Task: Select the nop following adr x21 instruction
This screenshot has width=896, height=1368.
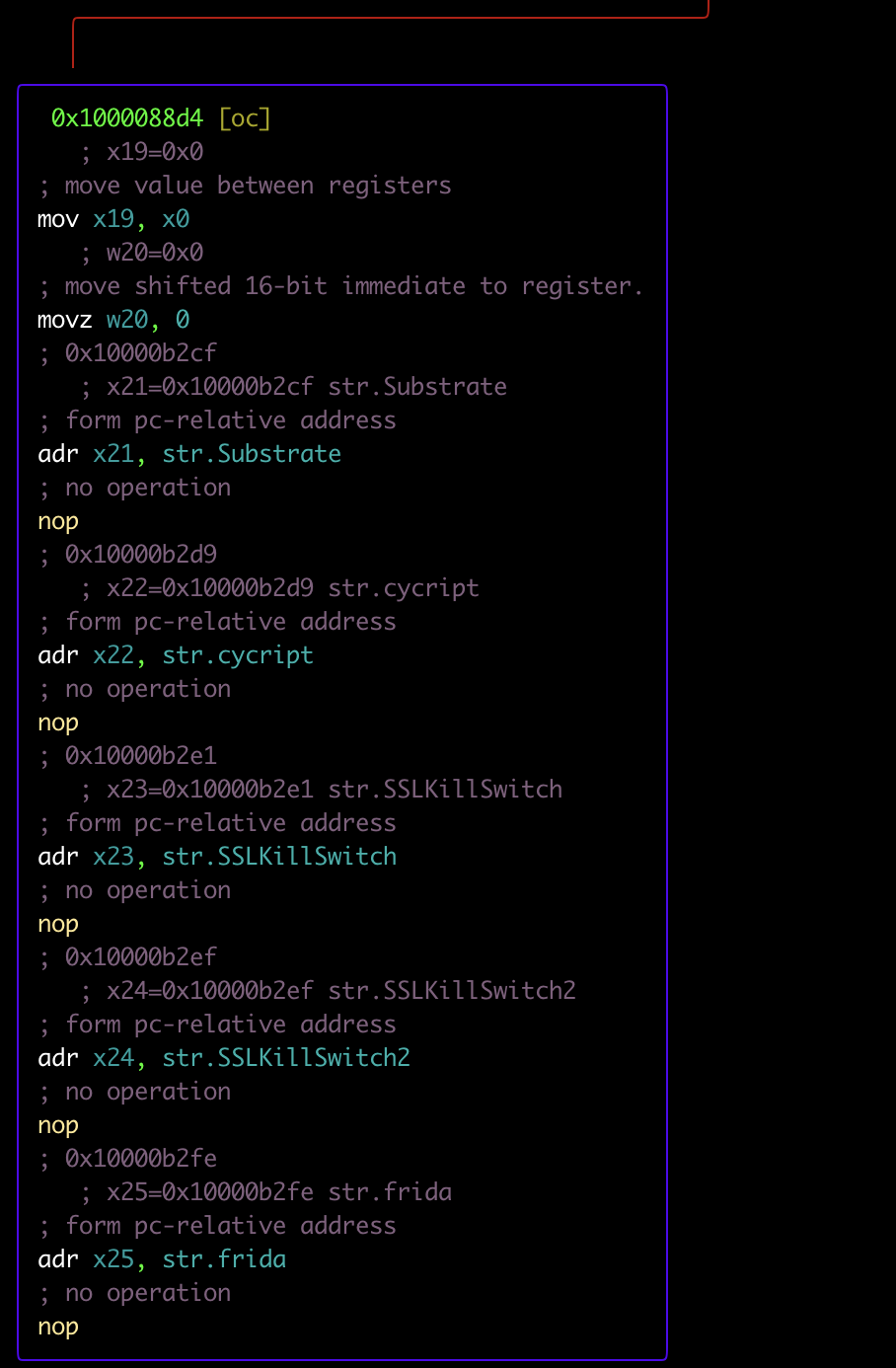Action: point(58,521)
